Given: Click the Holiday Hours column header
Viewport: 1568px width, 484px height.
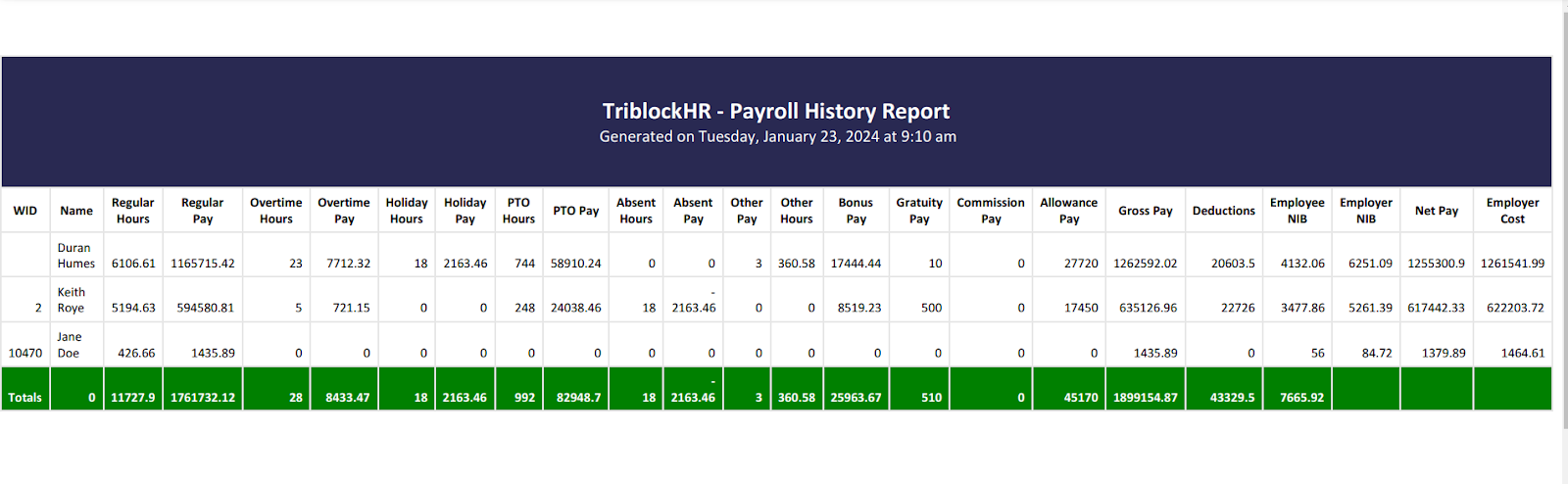Looking at the screenshot, I should [x=407, y=211].
